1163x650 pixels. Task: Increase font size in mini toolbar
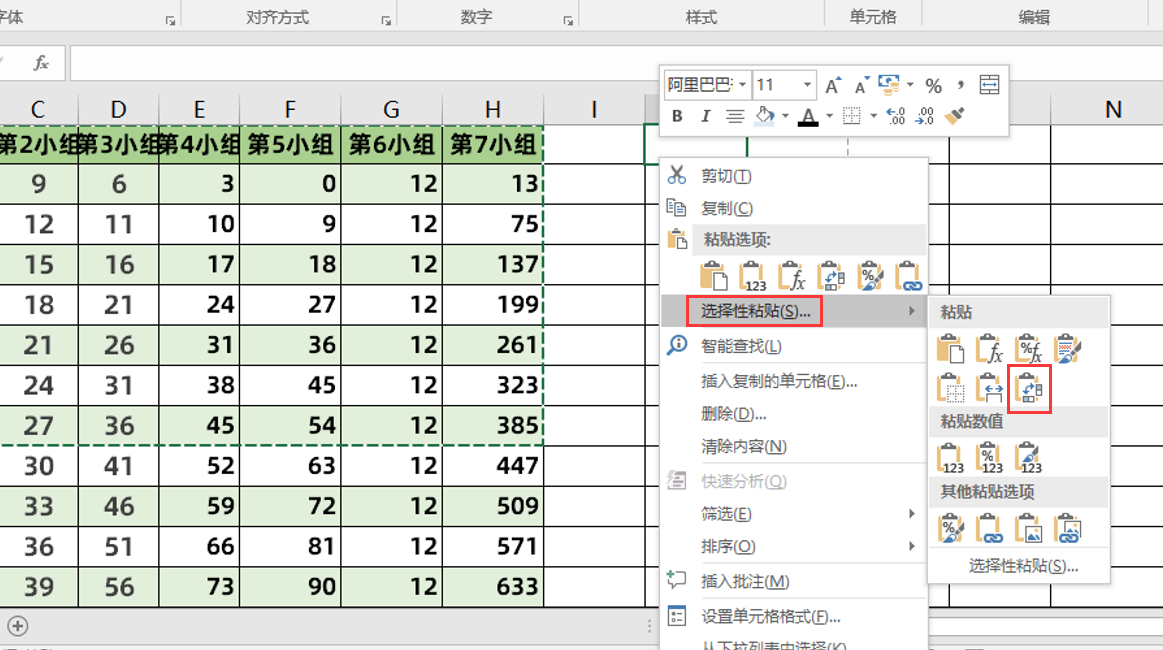point(834,85)
